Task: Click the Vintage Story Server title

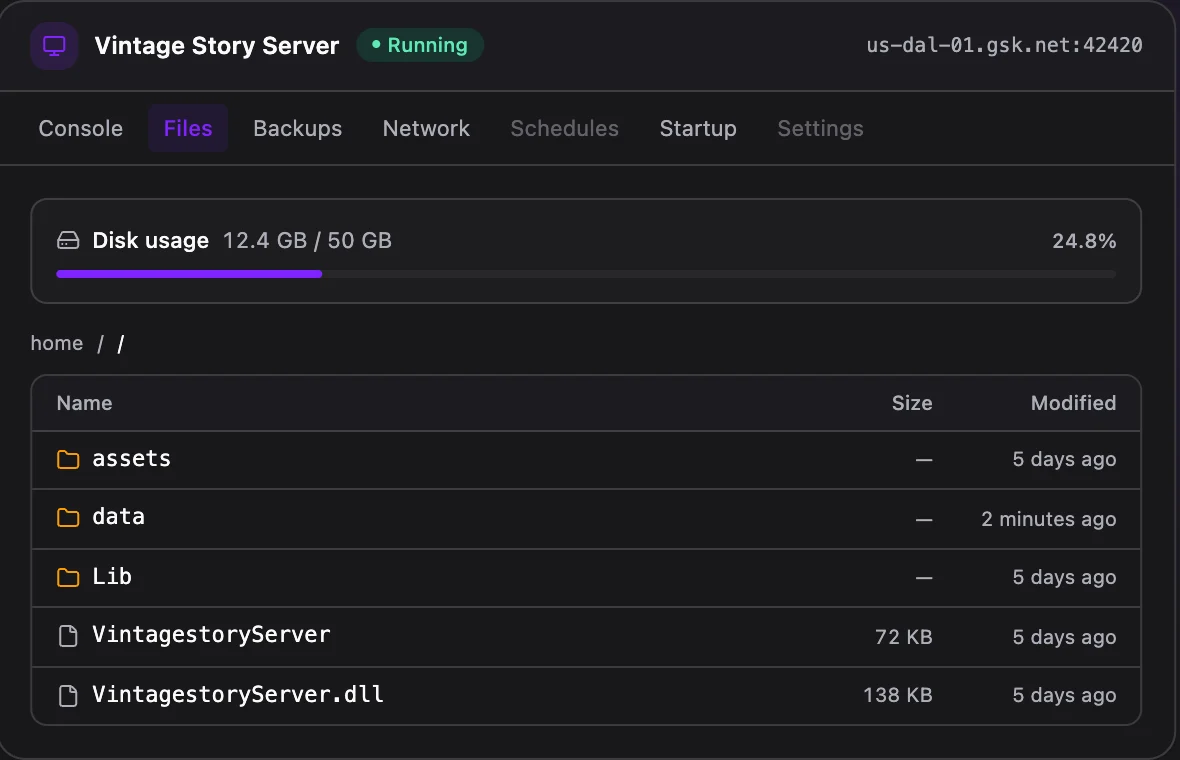Action: click(217, 46)
